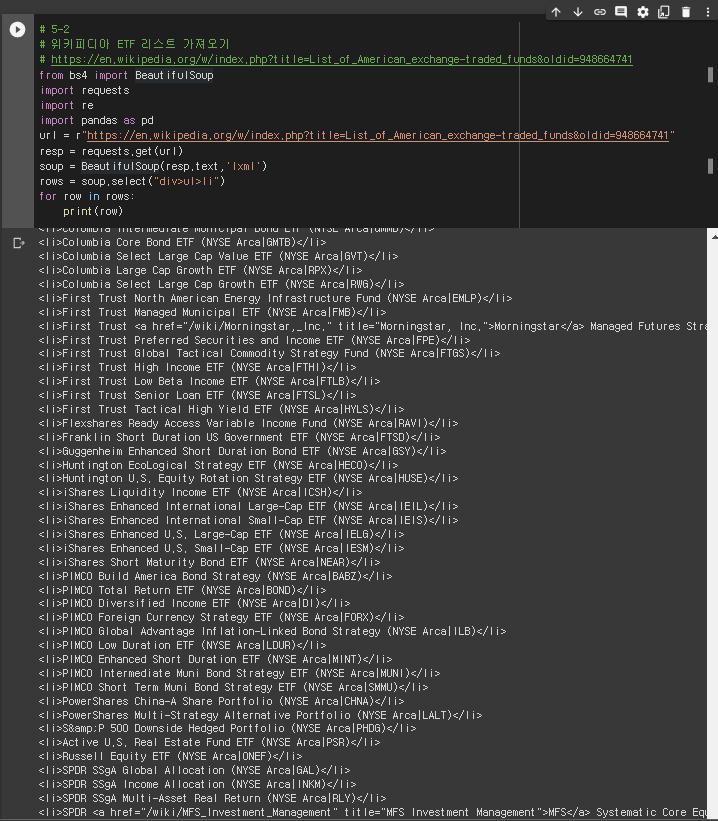Click output row 'First Trust High Income ETF'
Screen dimensions: 718x821
pos(197,368)
